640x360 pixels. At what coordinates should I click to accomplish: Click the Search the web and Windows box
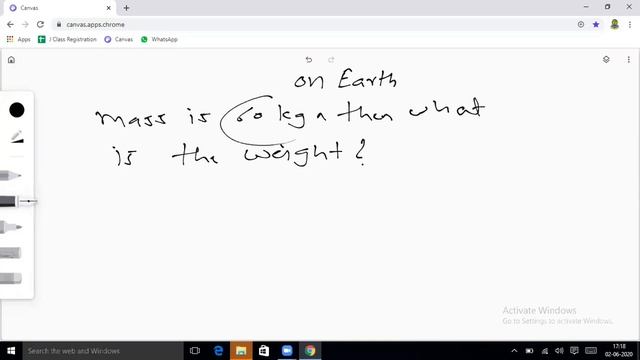pyautogui.click(x=103, y=351)
